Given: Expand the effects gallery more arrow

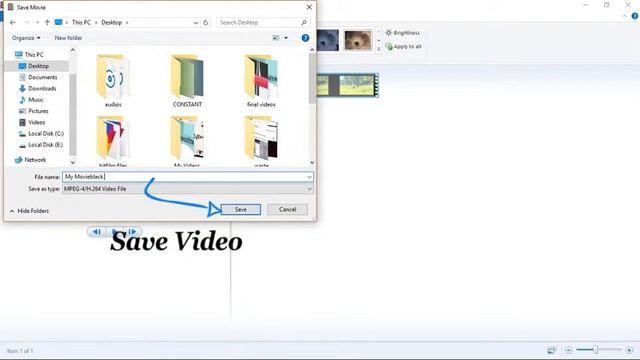Looking at the screenshot, I should (378, 49).
